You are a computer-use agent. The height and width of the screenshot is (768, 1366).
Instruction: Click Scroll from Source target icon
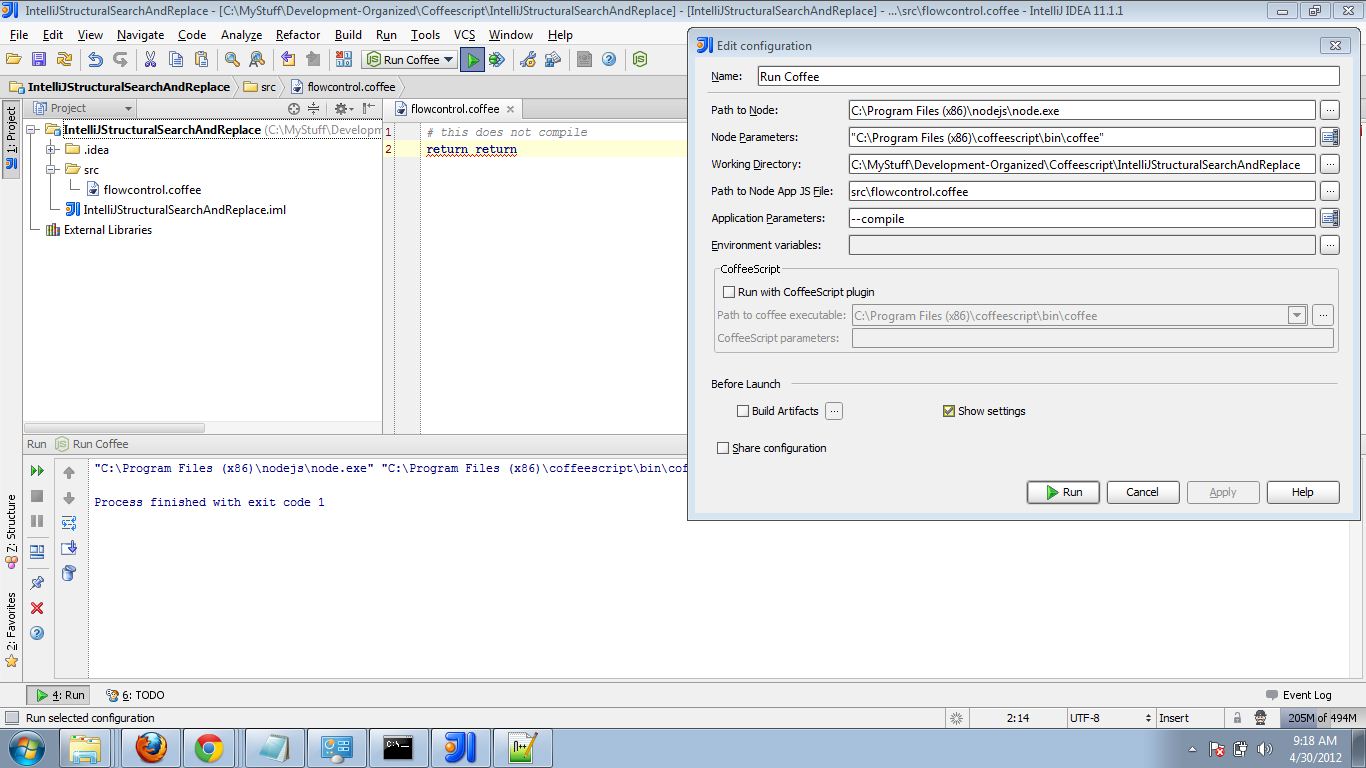coord(294,108)
